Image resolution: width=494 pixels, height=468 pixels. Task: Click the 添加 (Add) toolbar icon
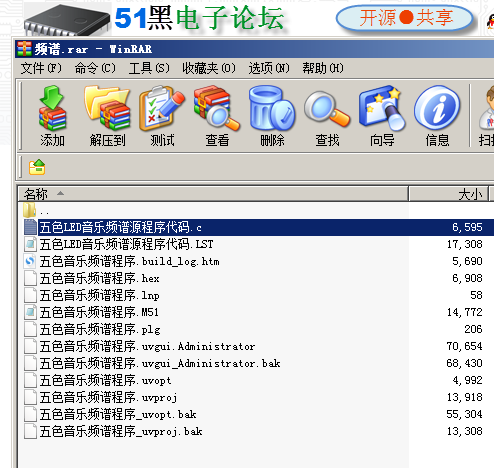[x=52, y=108]
